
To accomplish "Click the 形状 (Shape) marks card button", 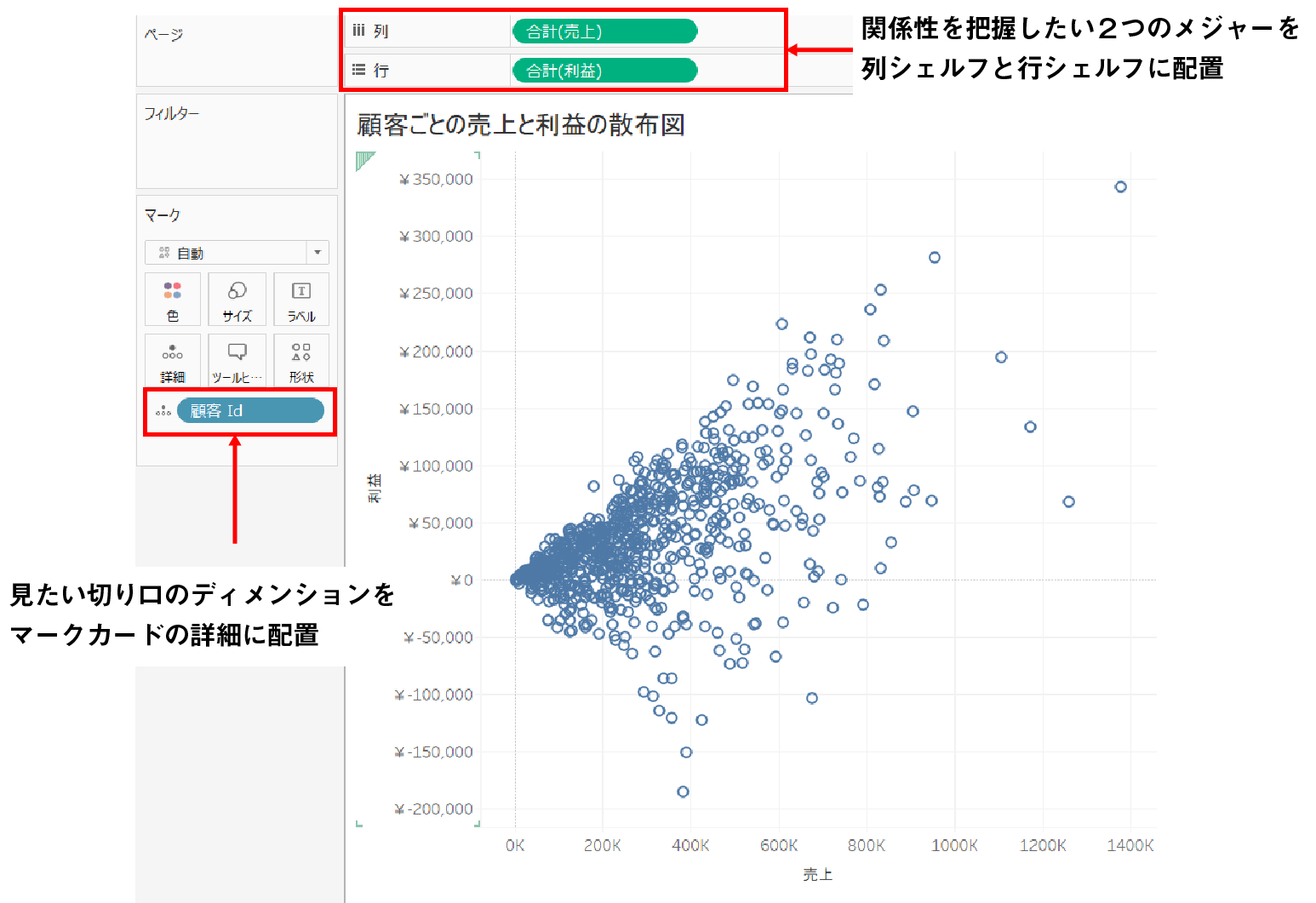I will tap(301, 360).
